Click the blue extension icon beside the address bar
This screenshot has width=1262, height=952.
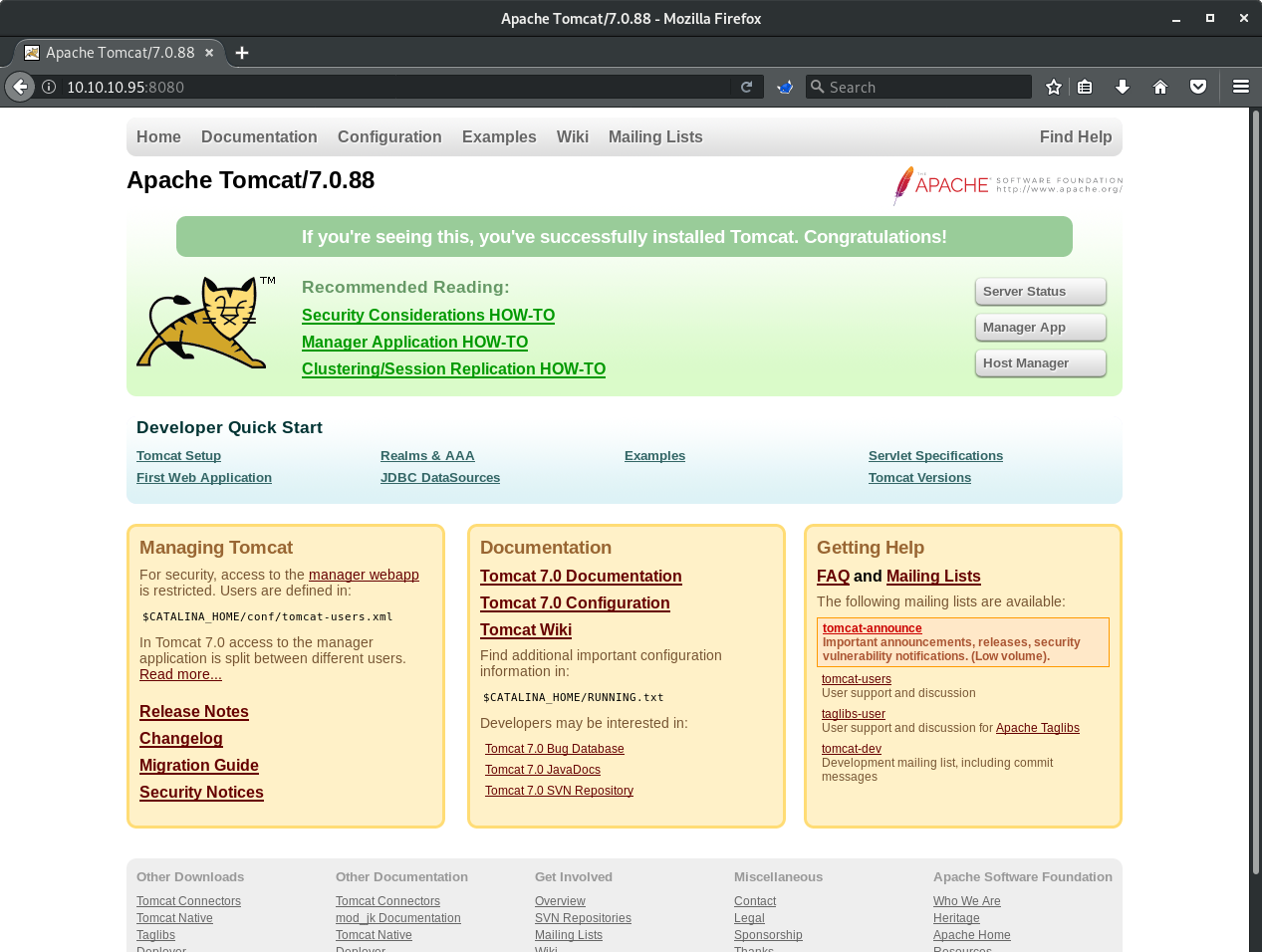[x=785, y=87]
